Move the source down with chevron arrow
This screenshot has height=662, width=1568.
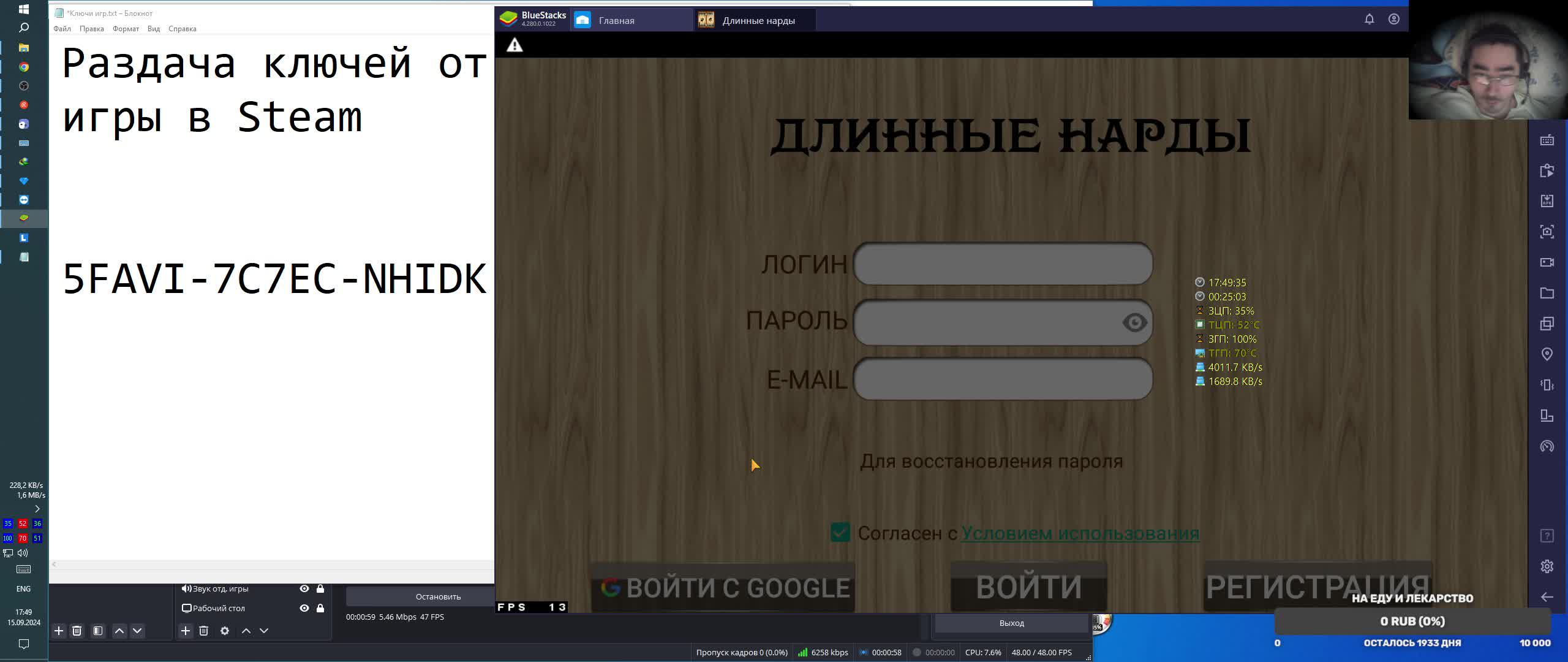pyautogui.click(x=264, y=631)
